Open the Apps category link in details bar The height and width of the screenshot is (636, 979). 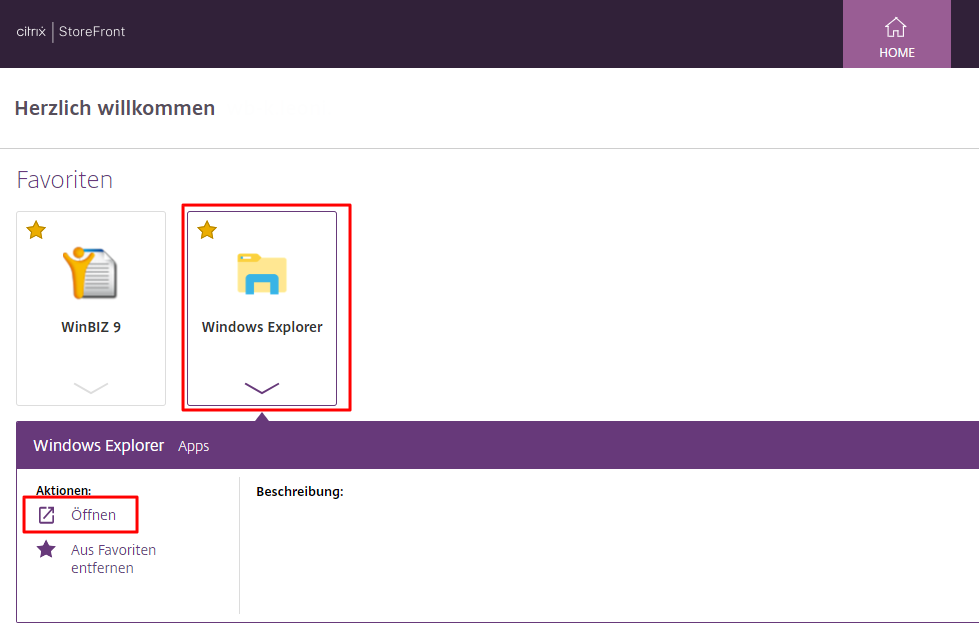pyautogui.click(x=193, y=446)
